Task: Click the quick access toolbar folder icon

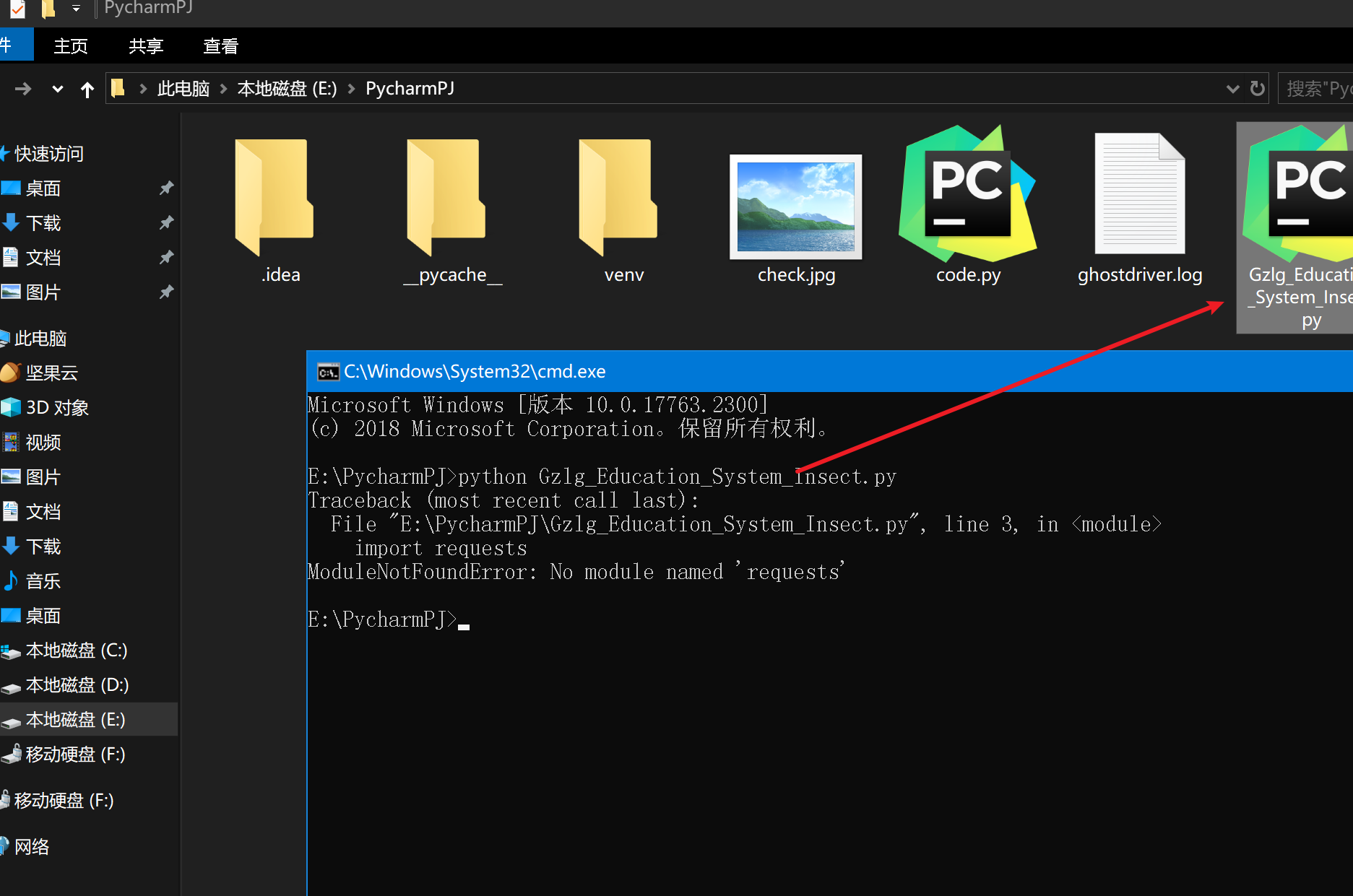Action: tap(48, 9)
